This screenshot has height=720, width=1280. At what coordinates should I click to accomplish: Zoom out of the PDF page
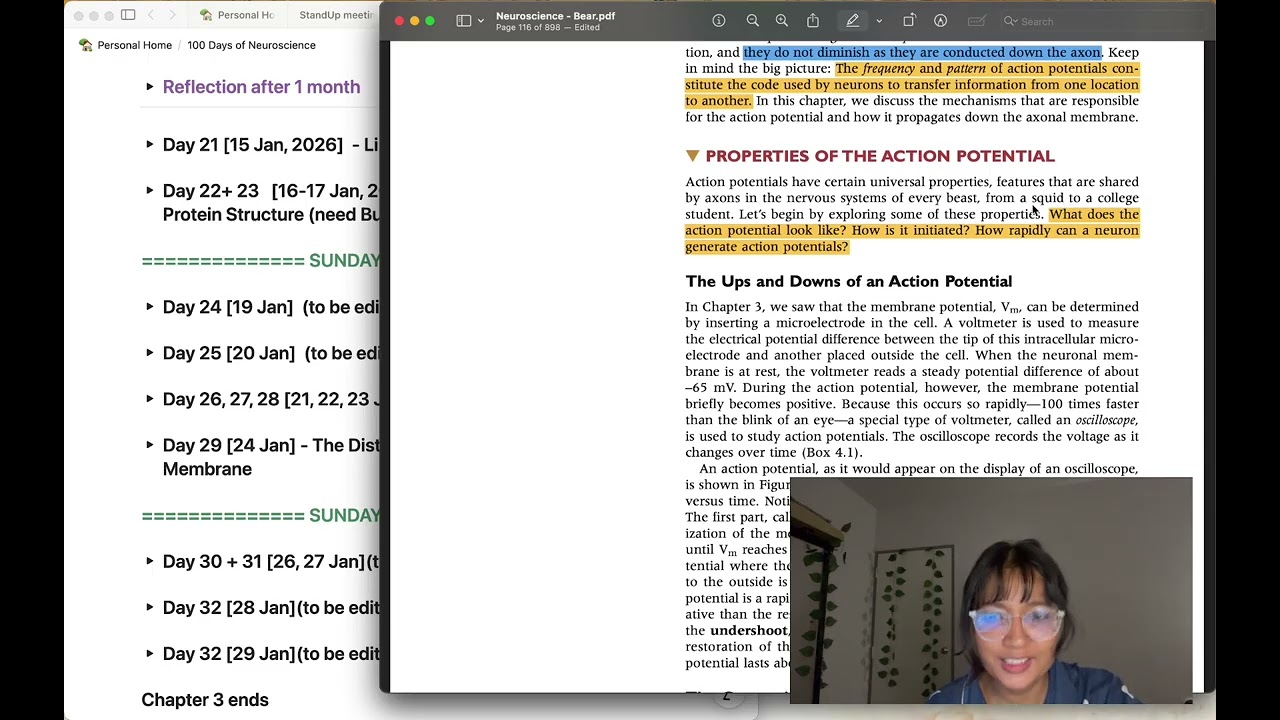[x=752, y=21]
